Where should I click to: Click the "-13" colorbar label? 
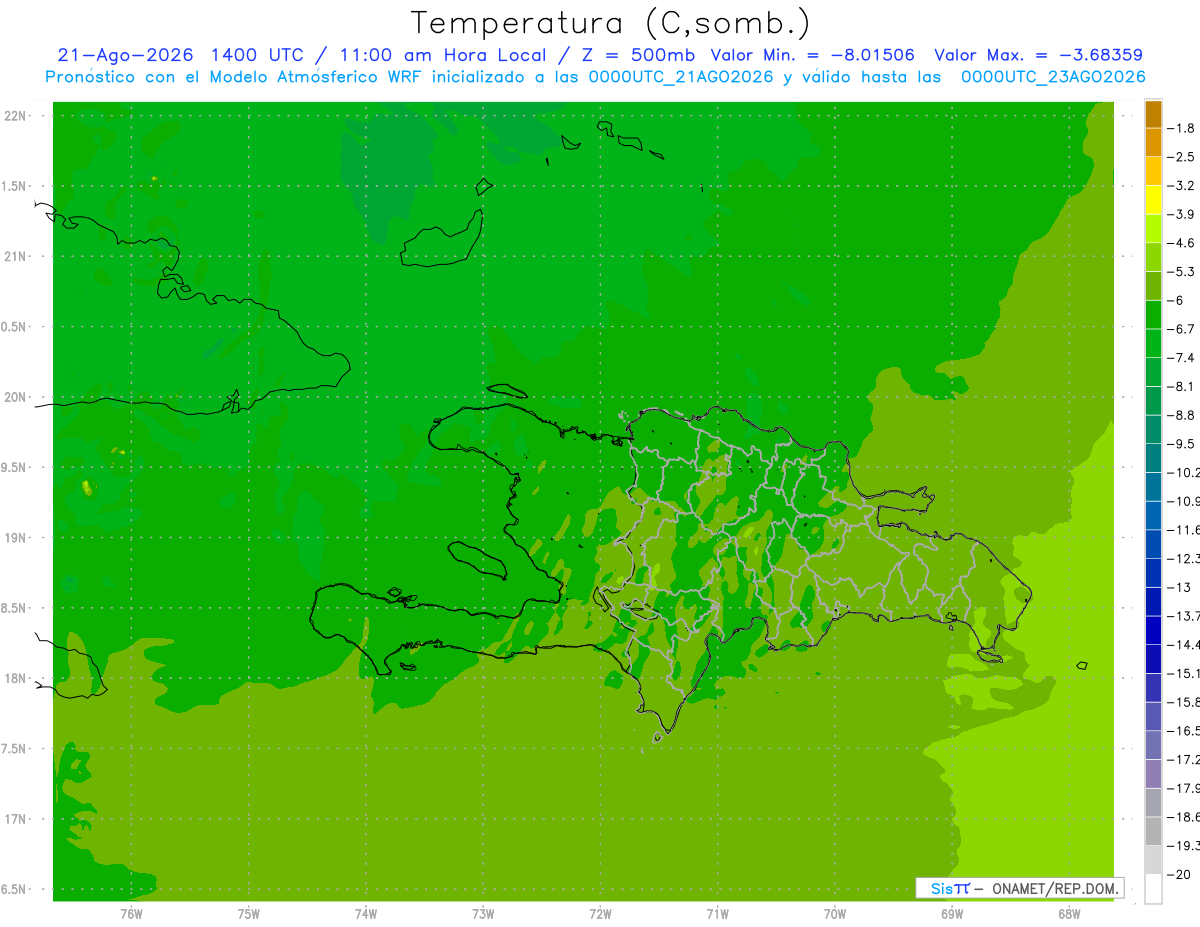[x=1179, y=587]
